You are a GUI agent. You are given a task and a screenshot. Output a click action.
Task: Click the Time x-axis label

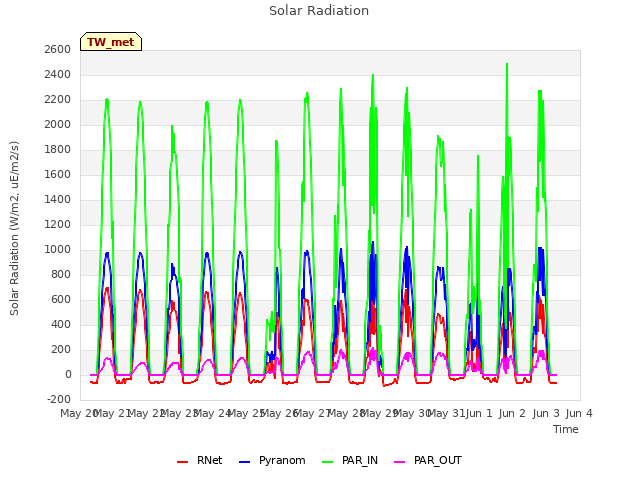566,429
